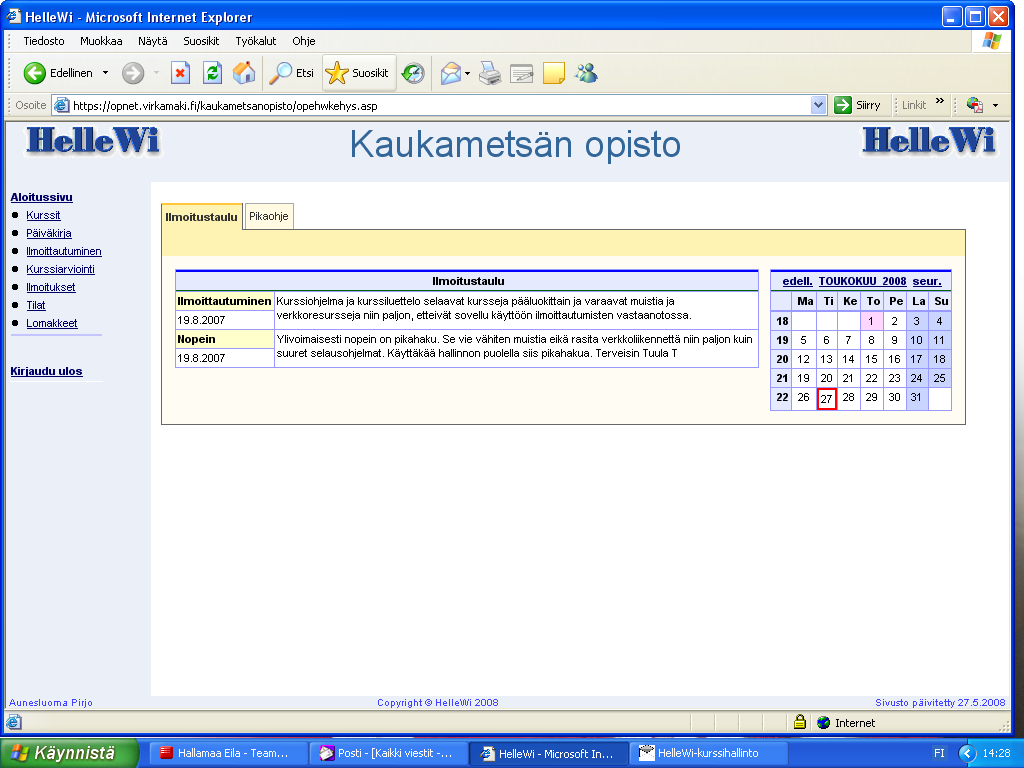Click the toolbar icon right of Linkit

[975, 105]
